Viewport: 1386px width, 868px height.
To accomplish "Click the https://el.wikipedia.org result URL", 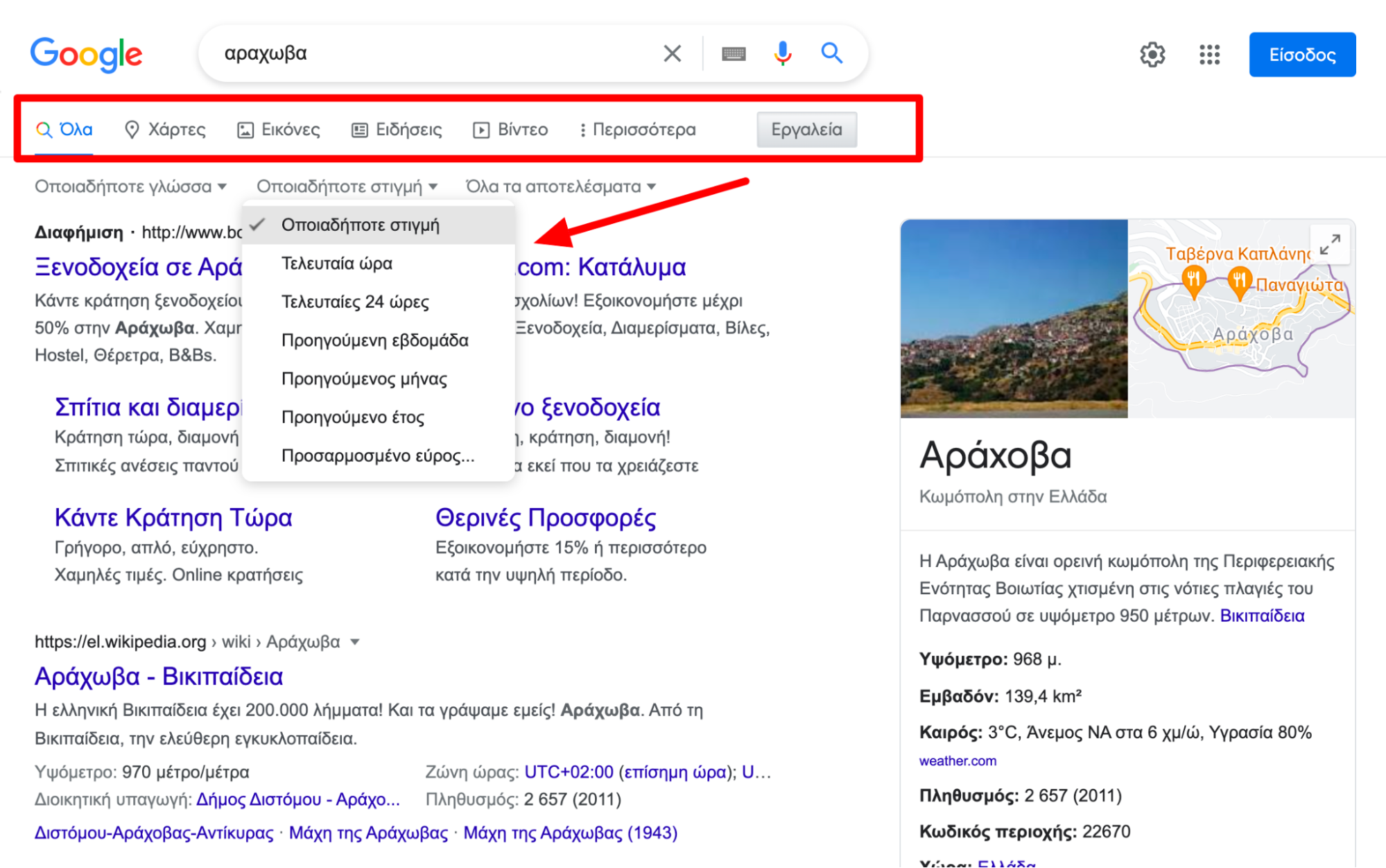I will click(121, 642).
